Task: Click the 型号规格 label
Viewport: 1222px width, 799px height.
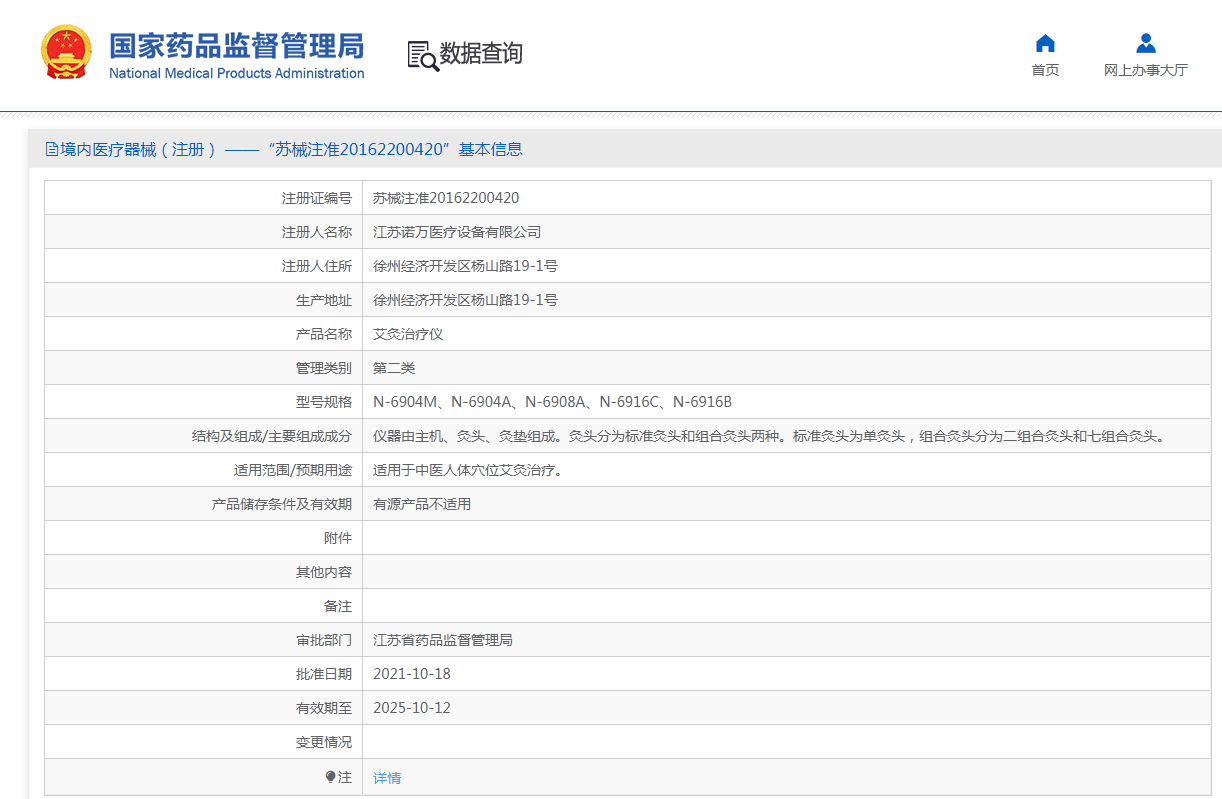Action: (324, 402)
